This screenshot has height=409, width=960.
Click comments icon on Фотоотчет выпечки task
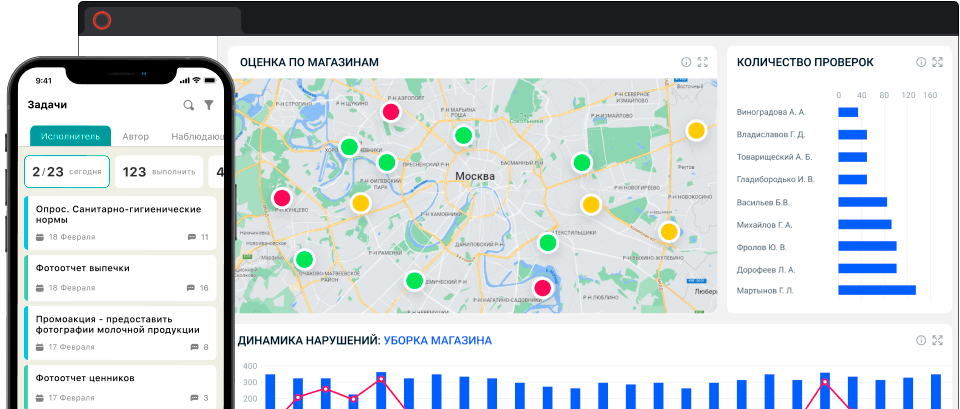pos(191,288)
